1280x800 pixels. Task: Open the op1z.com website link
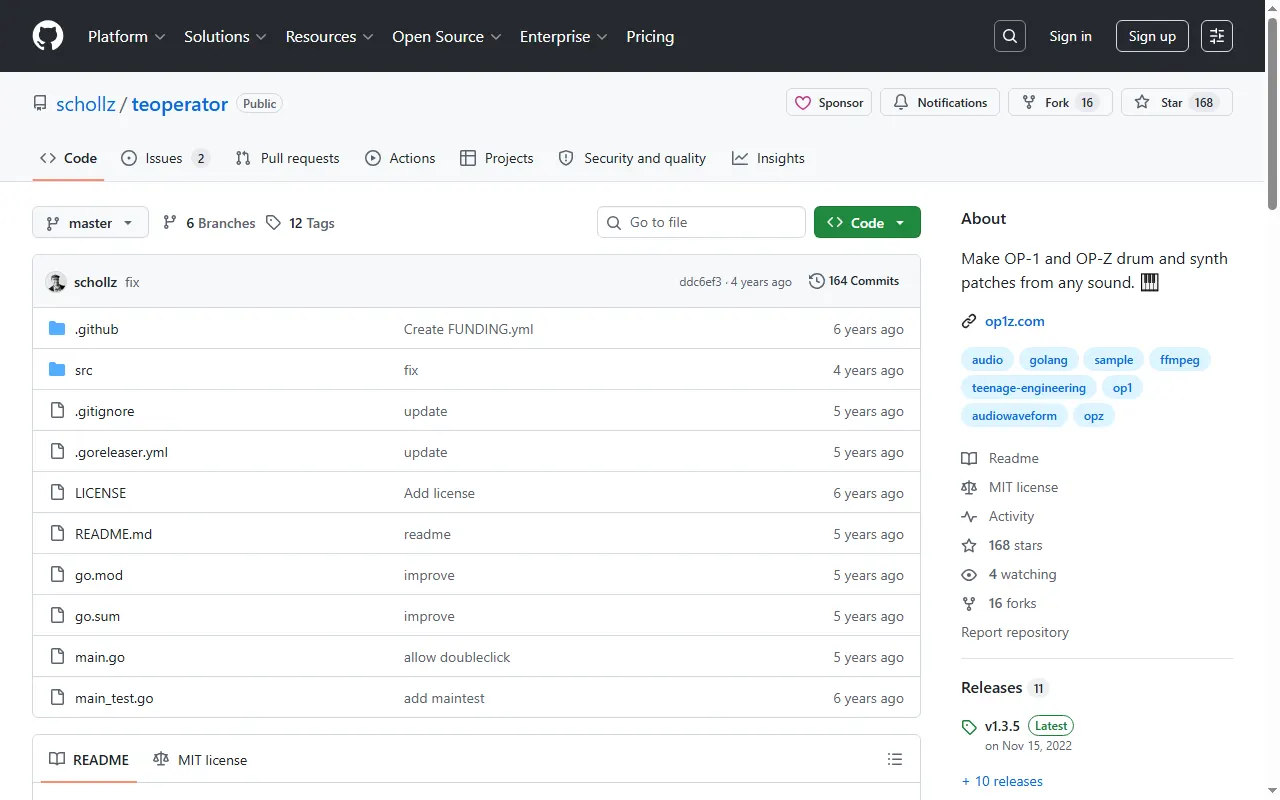coord(1015,321)
